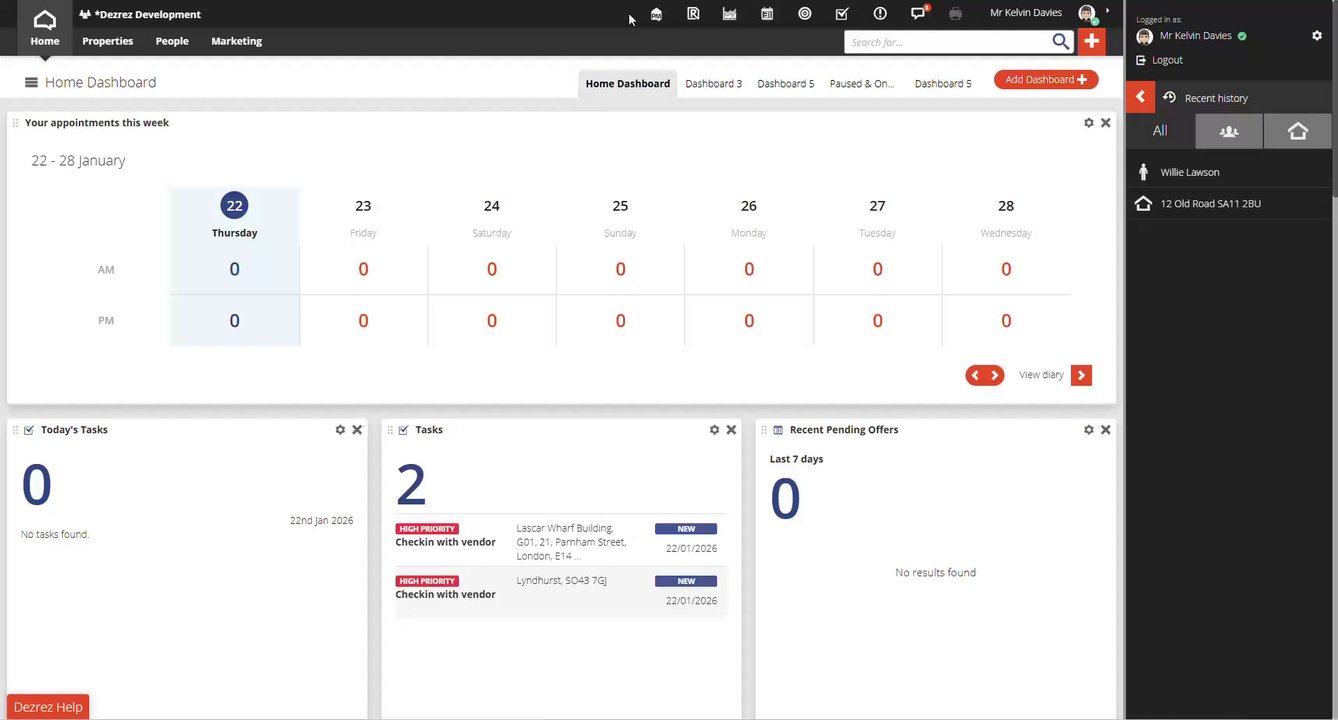Open settings gear of the Tasks widget
Image resolution: width=1338 pixels, height=720 pixels.
point(714,430)
